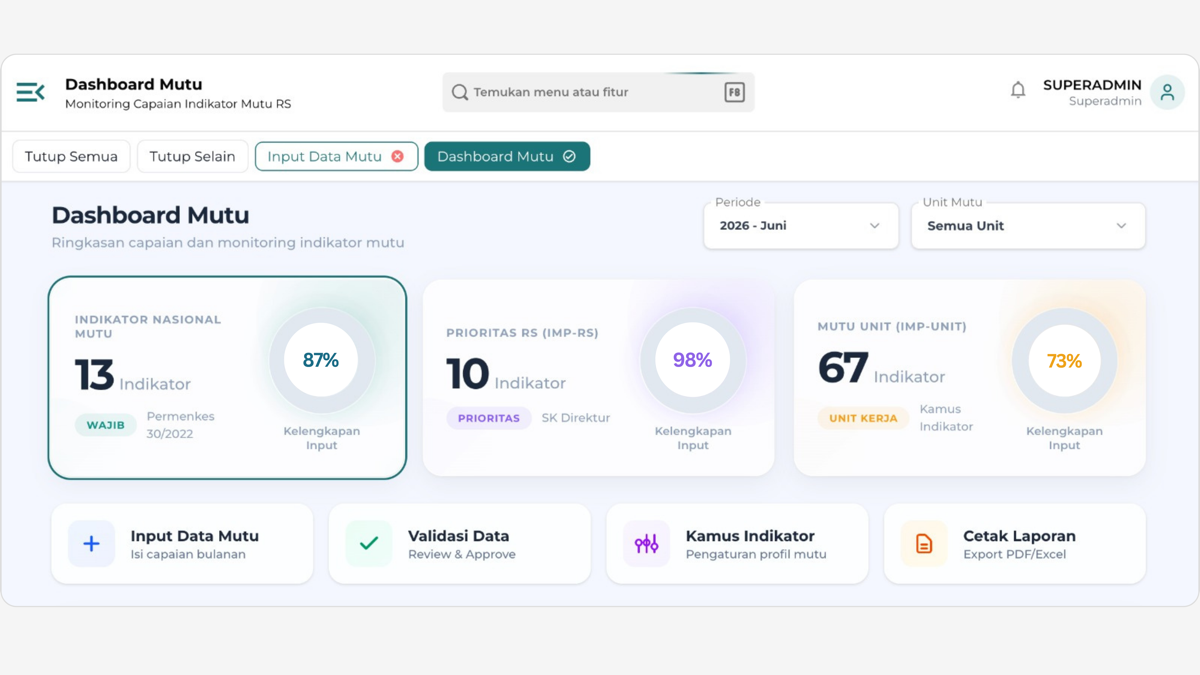This screenshot has height=675, width=1200.
Task: Click the 87% completeness ring
Action: tap(321, 360)
